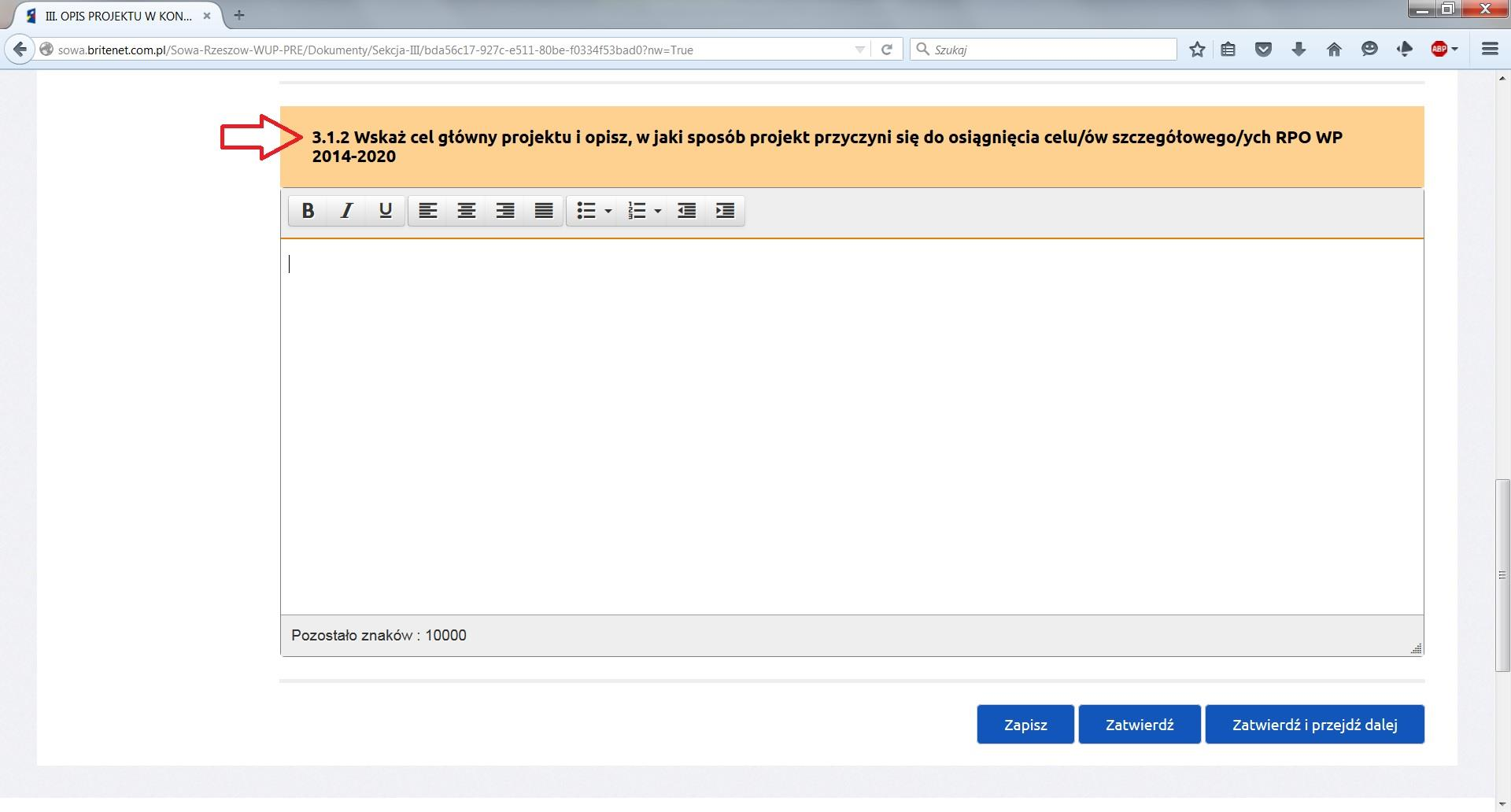Viewport: 1511px width, 812px height.
Task: Reload the page with refresh icon
Action: coord(887,50)
